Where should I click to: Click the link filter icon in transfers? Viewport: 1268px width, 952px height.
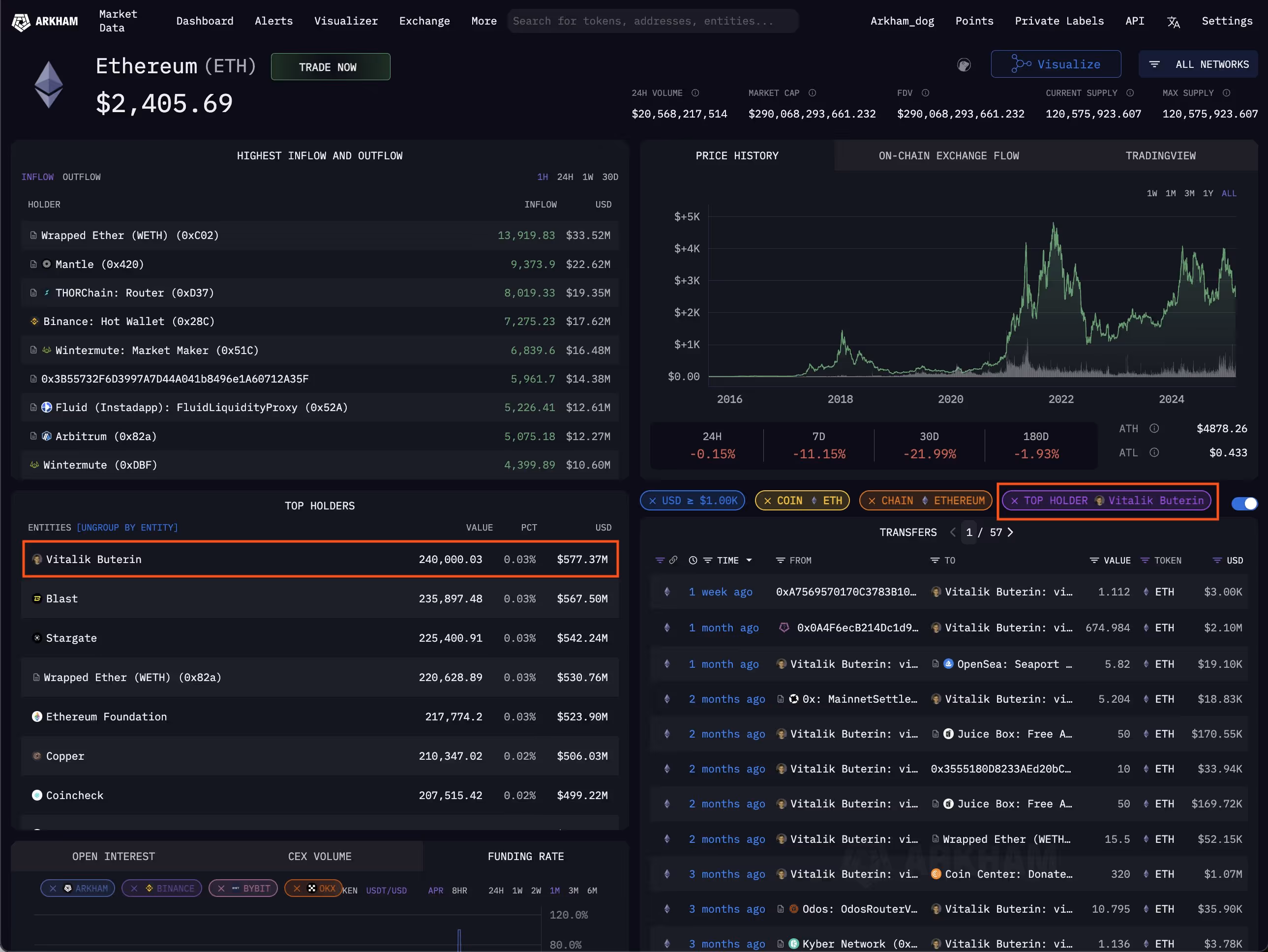pyautogui.click(x=673, y=560)
